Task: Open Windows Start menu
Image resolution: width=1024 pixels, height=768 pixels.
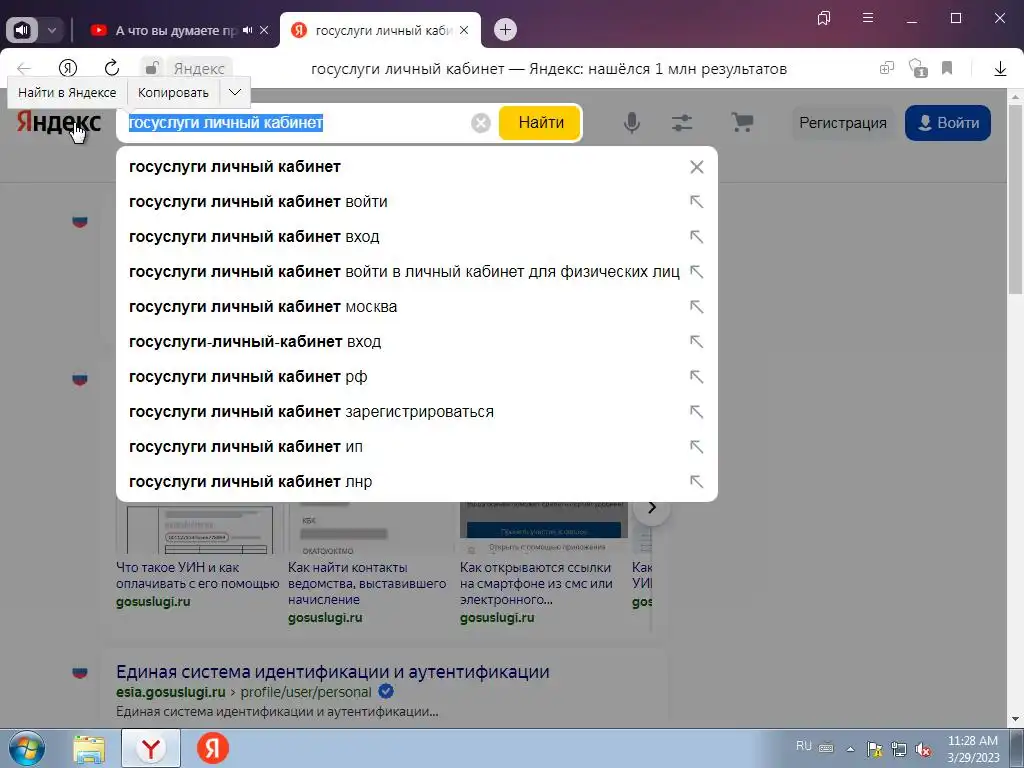Action: (27, 748)
